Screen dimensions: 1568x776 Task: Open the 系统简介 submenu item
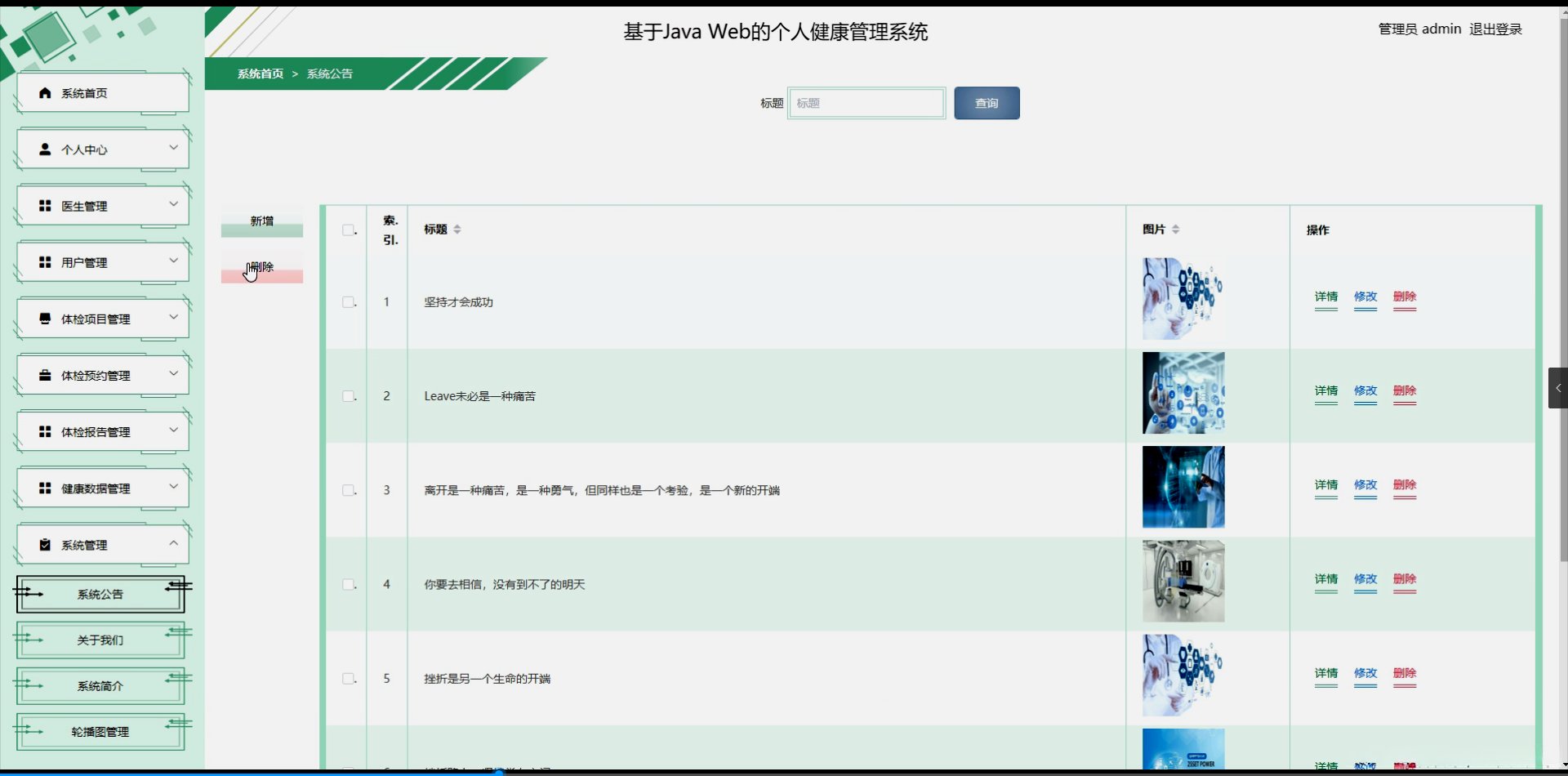pos(100,686)
